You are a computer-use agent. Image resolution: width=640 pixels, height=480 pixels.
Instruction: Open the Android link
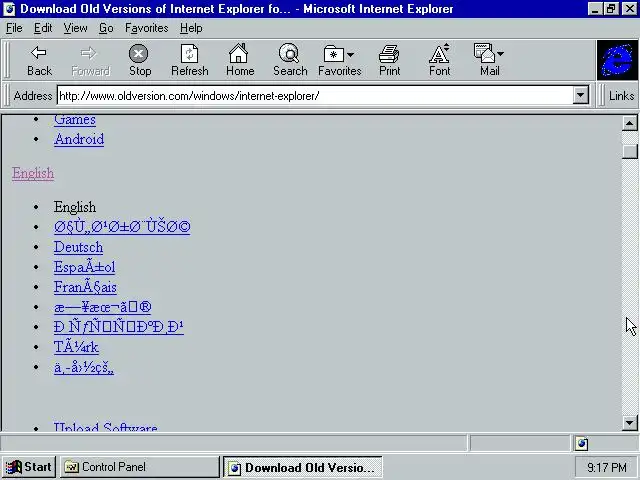click(79, 139)
